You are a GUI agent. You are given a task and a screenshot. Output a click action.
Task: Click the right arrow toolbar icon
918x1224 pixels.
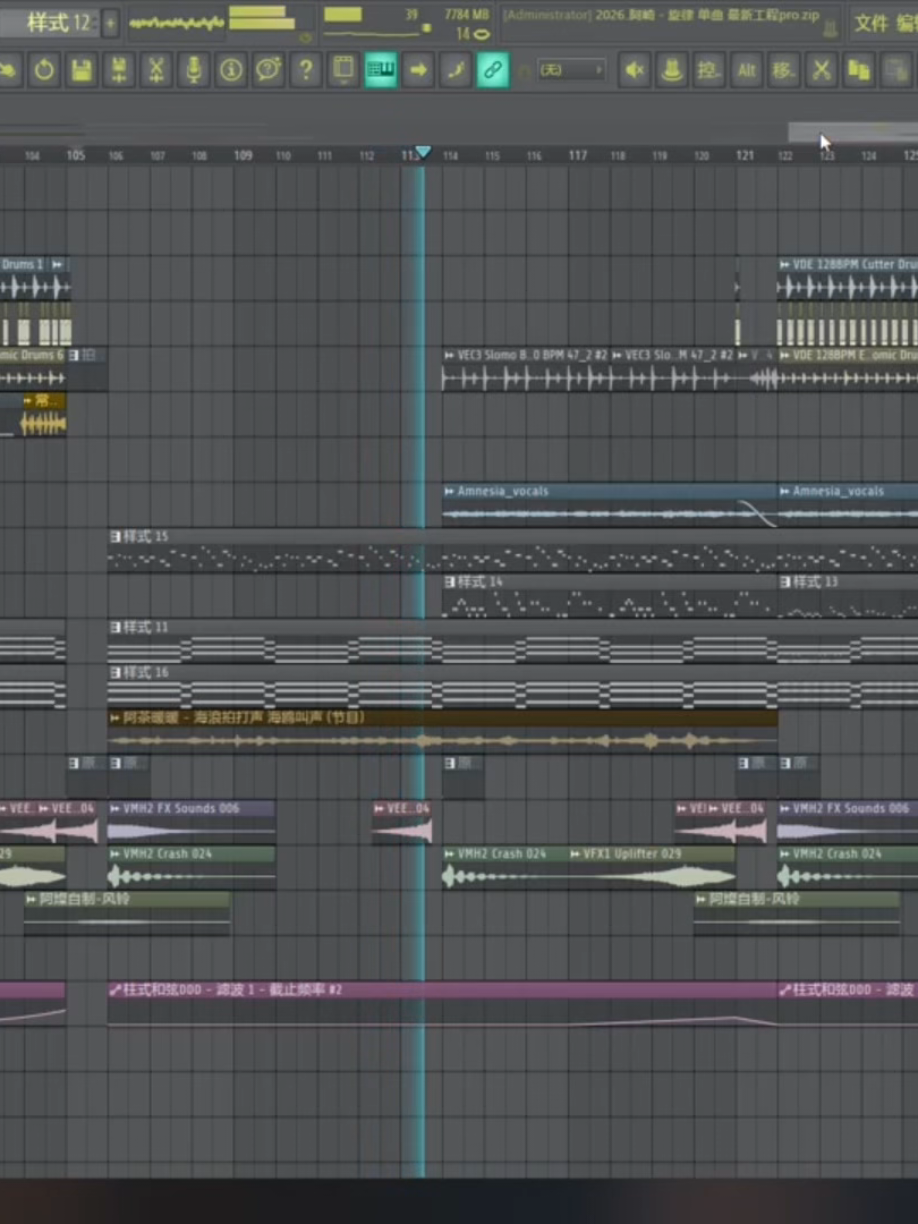pyautogui.click(x=418, y=70)
